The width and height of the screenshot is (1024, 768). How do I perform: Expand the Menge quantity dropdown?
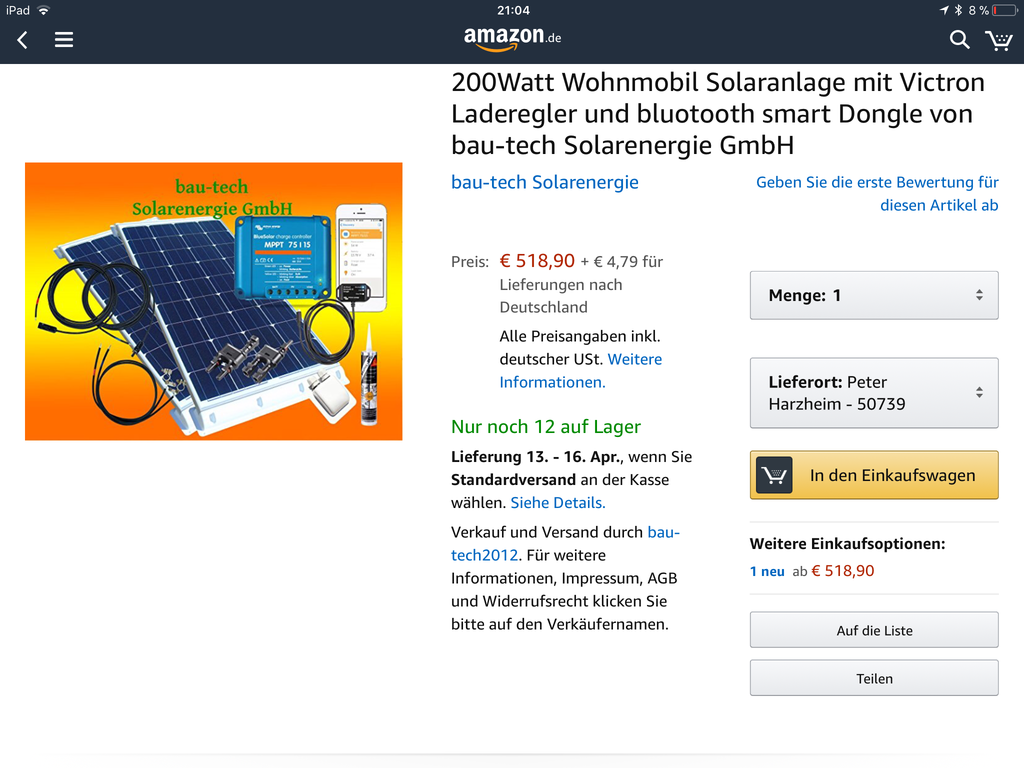(874, 295)
